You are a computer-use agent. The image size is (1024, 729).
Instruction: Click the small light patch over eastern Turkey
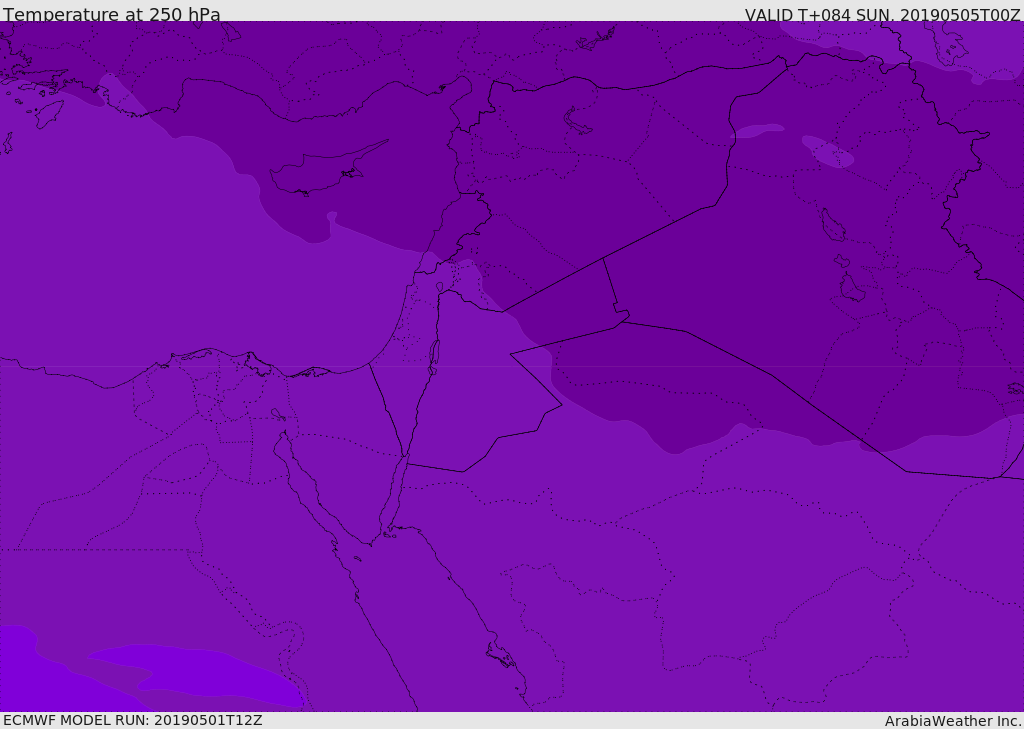tap(828, 152)
